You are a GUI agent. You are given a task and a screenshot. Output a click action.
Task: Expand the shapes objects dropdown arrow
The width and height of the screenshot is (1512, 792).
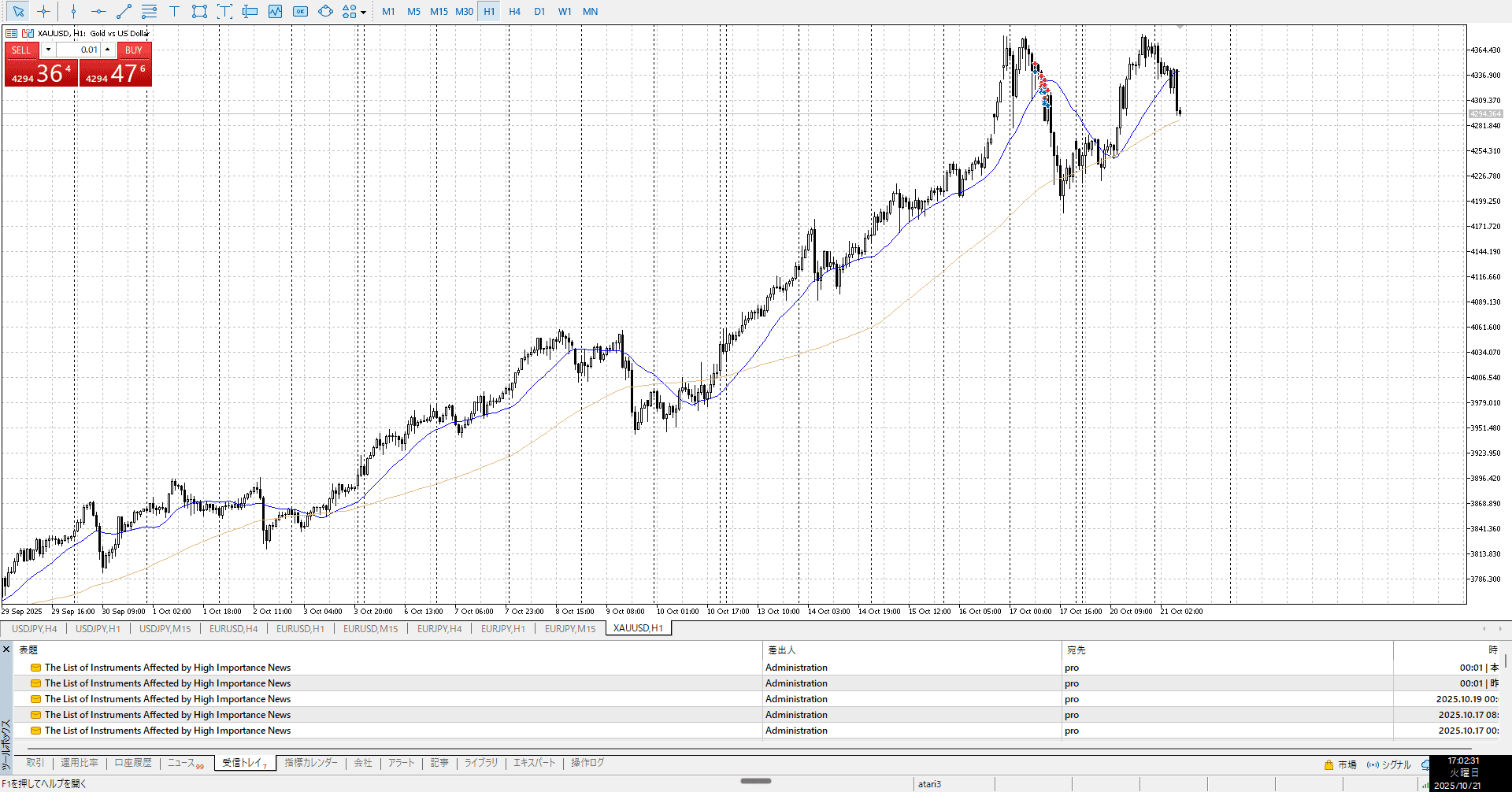point(363,13)
